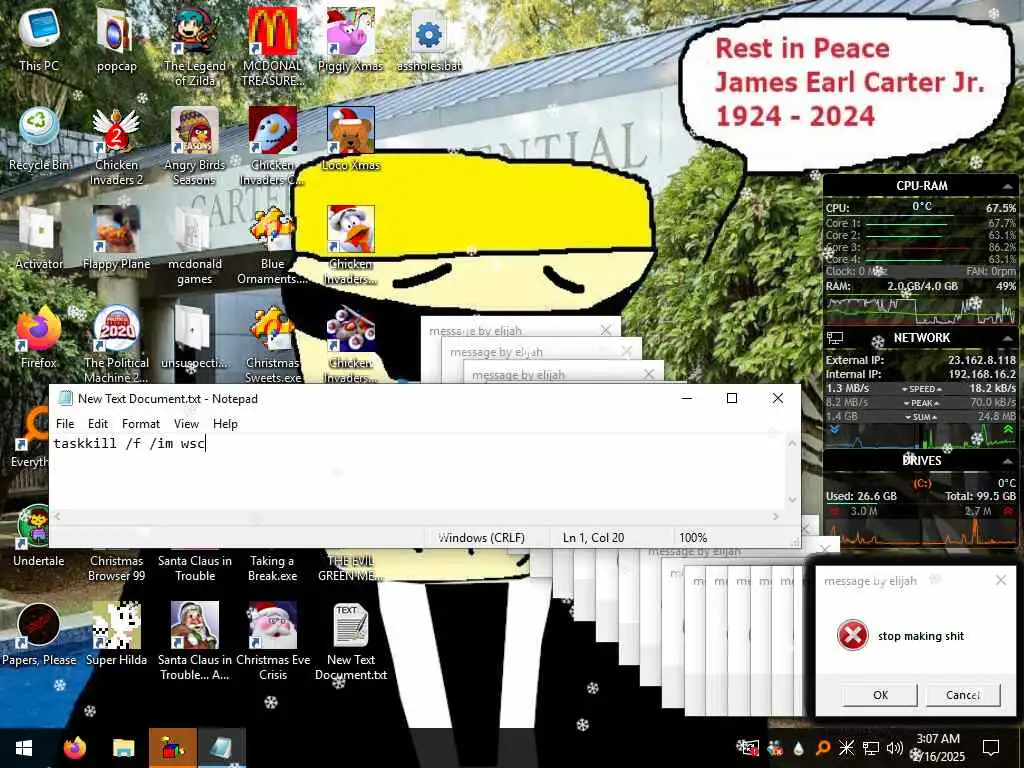Image resolution: width=1024 pixels, height=768 pixels.
Task: Open File Explorer from the taskbar
Action: [x=123, y=748]
